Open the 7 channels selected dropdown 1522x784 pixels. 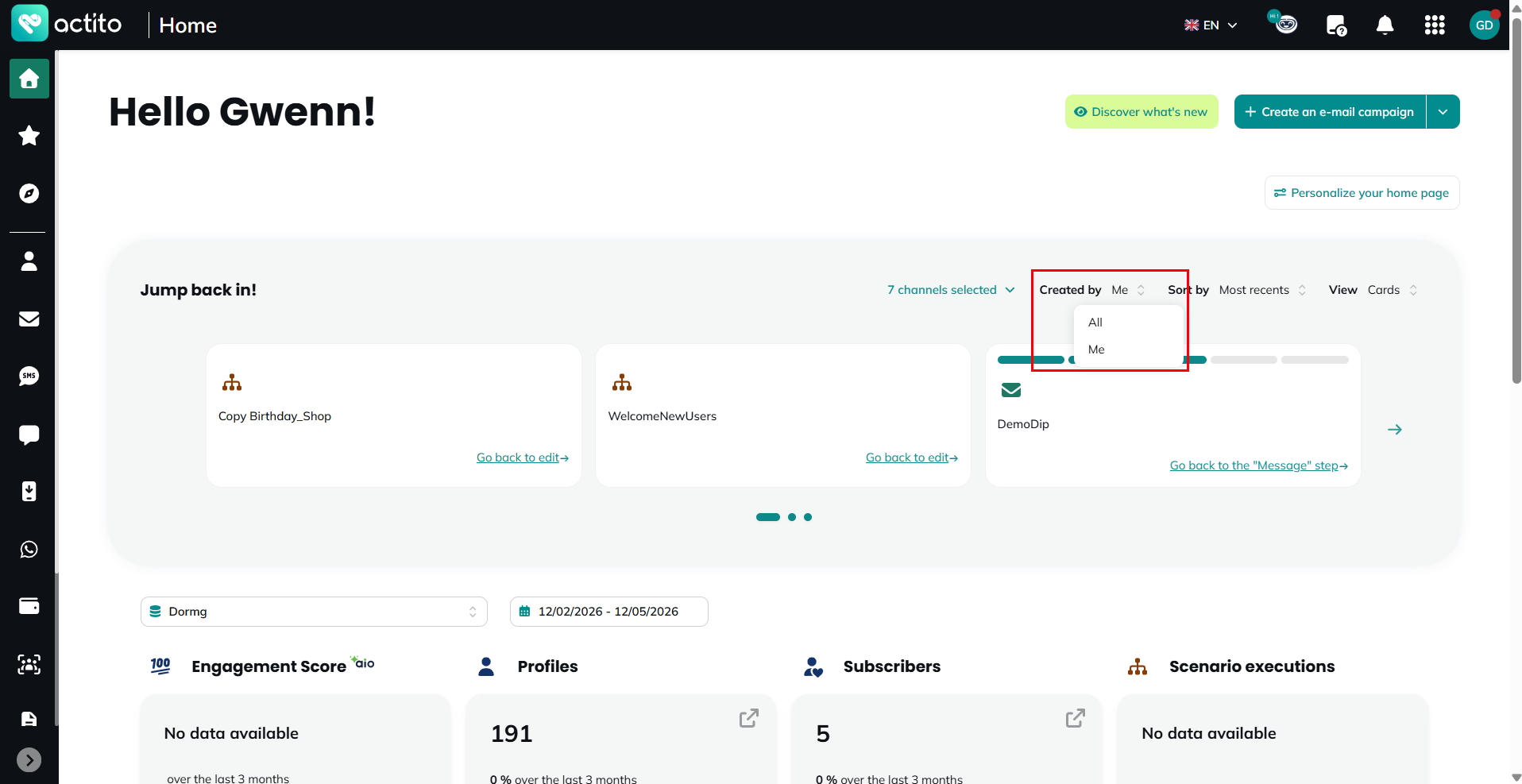click(x=951, y=290)
